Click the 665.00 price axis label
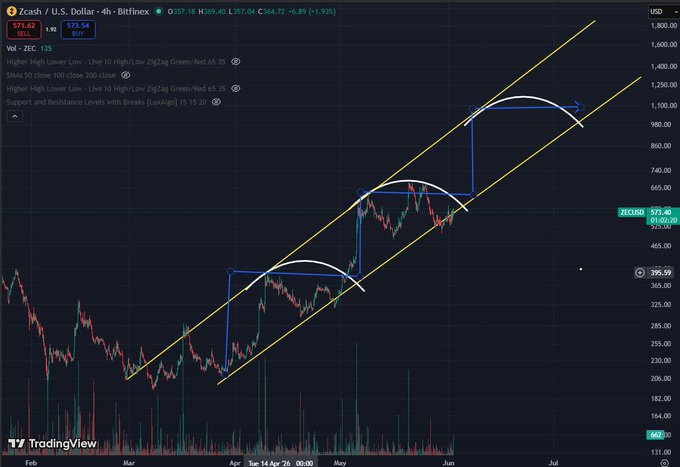The image size is (680, 467). point(661,188)
